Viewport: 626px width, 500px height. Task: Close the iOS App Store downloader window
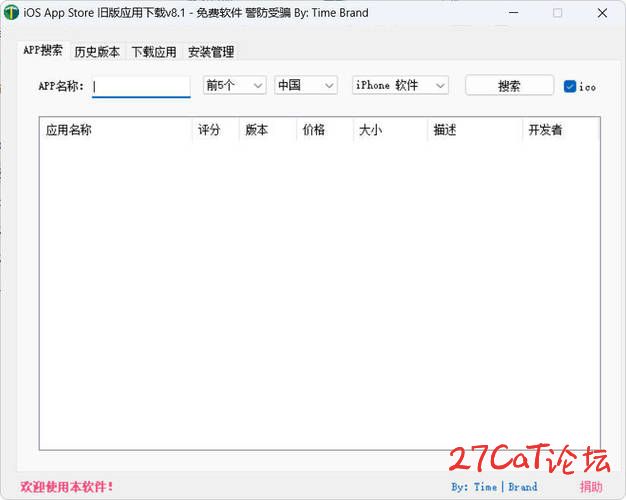tap(601, 13)
